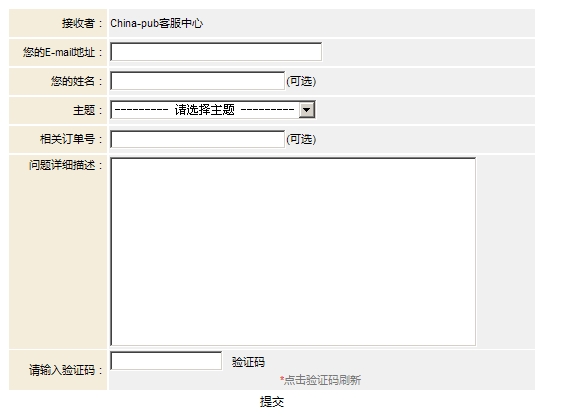Click the 相关订单号 input field
Viewport: 568px width, 416px height.
coord(197,139)
